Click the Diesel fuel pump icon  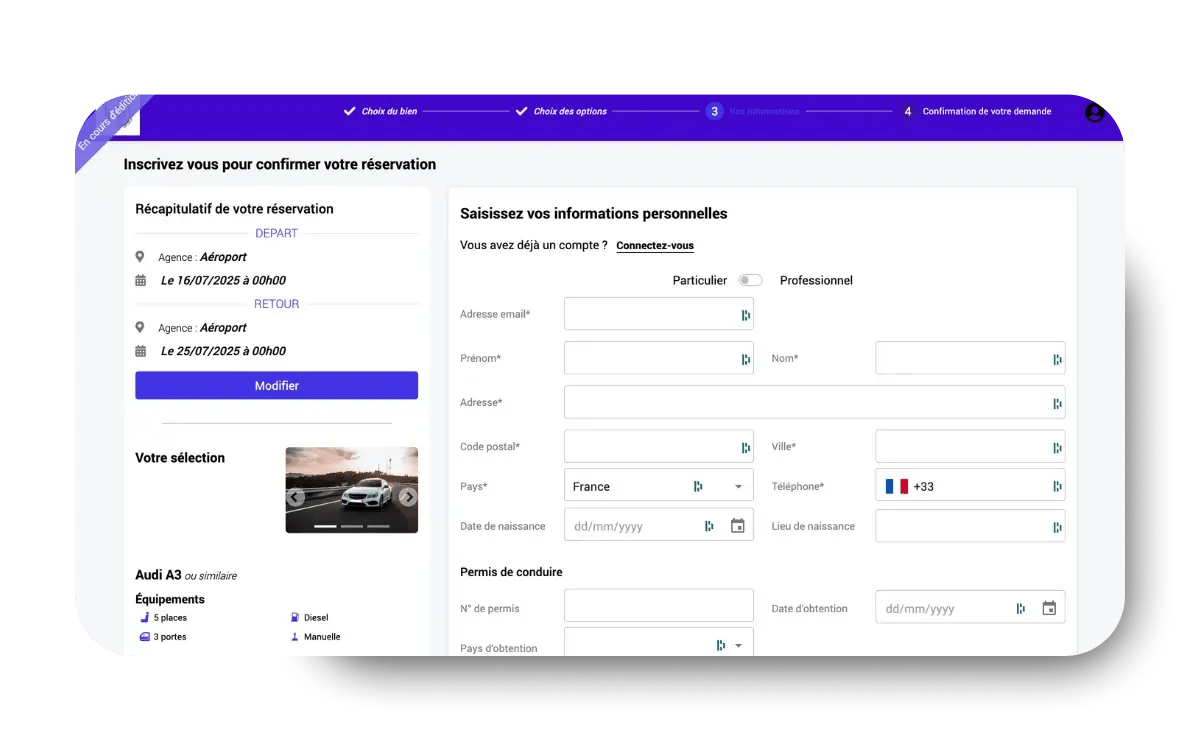coord(295,618)
